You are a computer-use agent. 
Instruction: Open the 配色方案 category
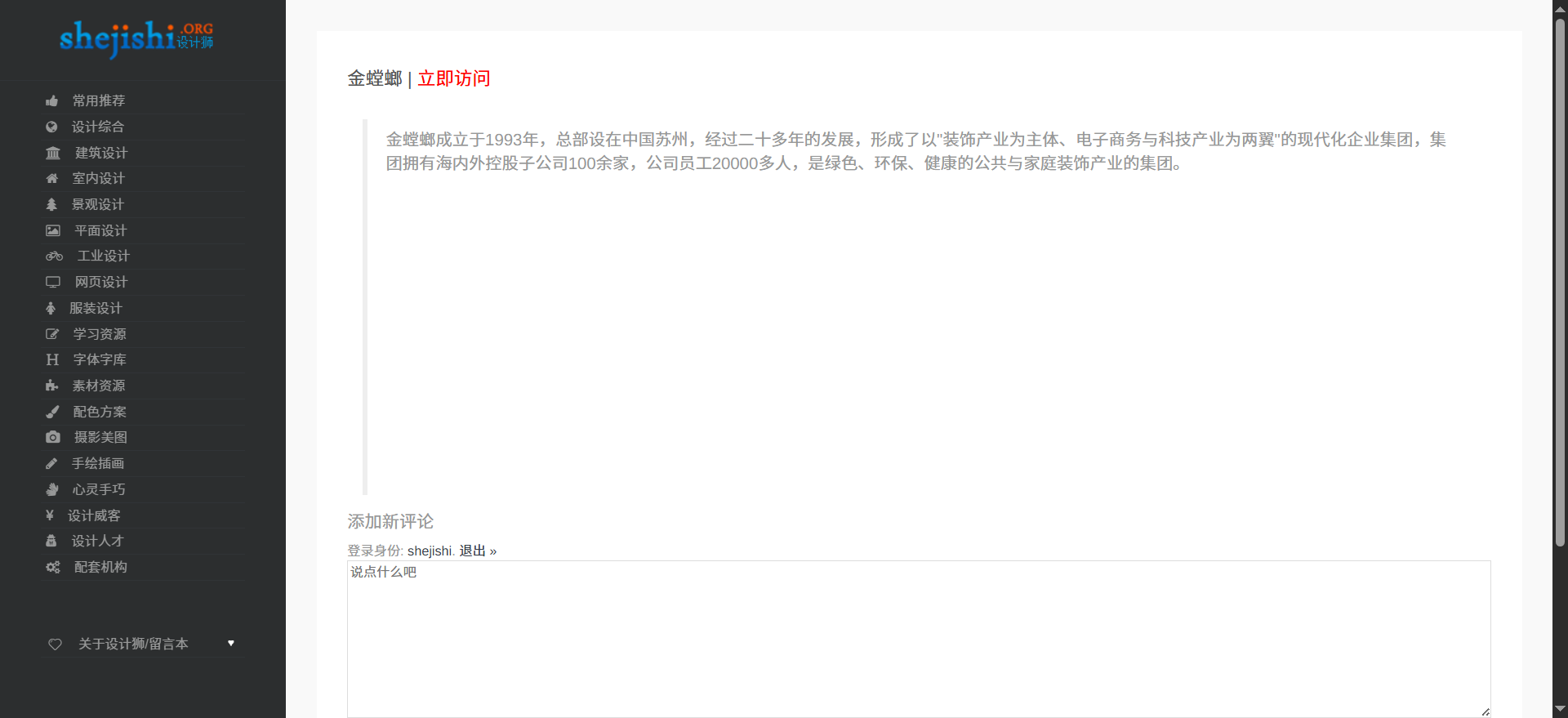[100, 412]
